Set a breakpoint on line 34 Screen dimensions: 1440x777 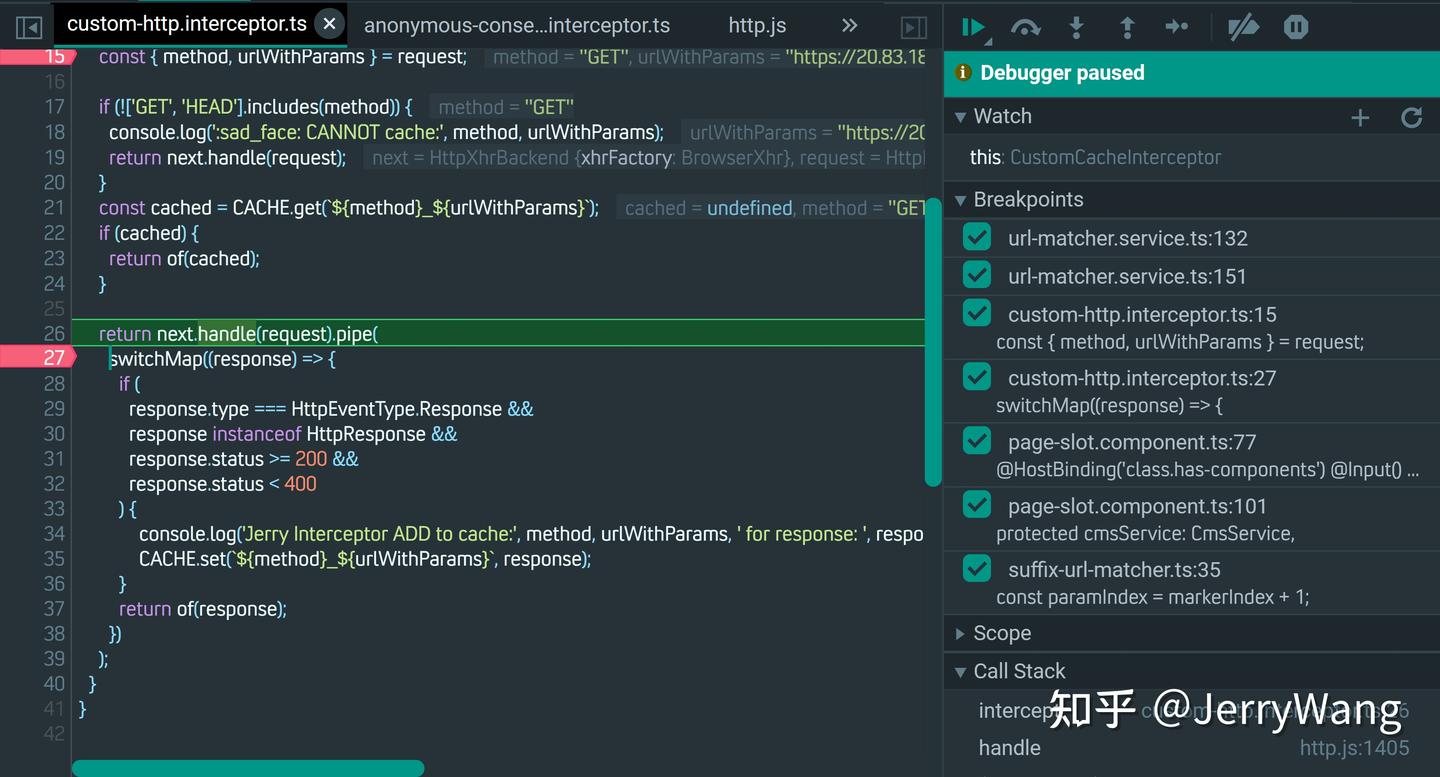pyautogui.click(x=54, y=534)
